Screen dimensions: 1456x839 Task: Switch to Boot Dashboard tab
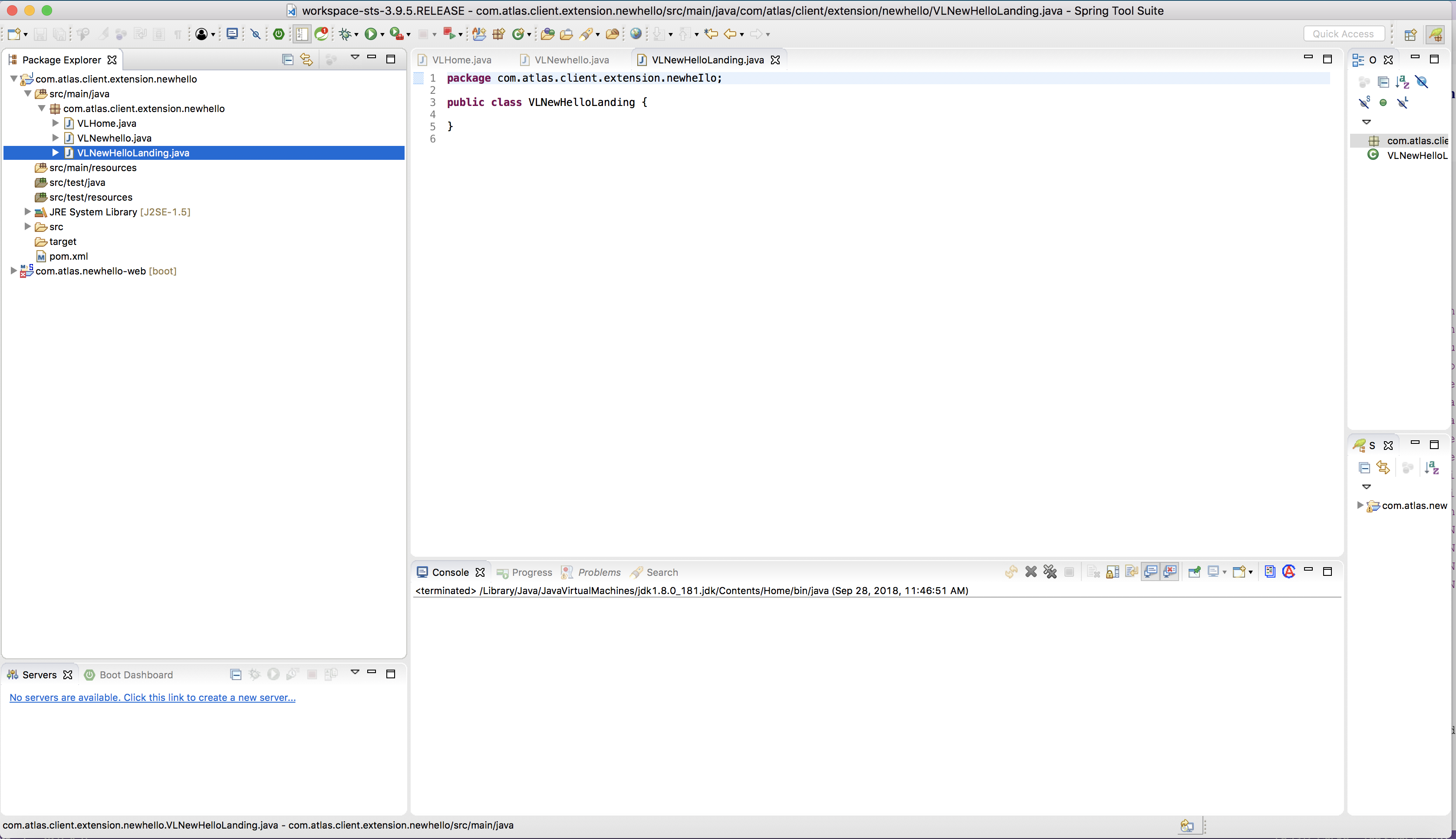pyautogui.click(x=128, y=674)
